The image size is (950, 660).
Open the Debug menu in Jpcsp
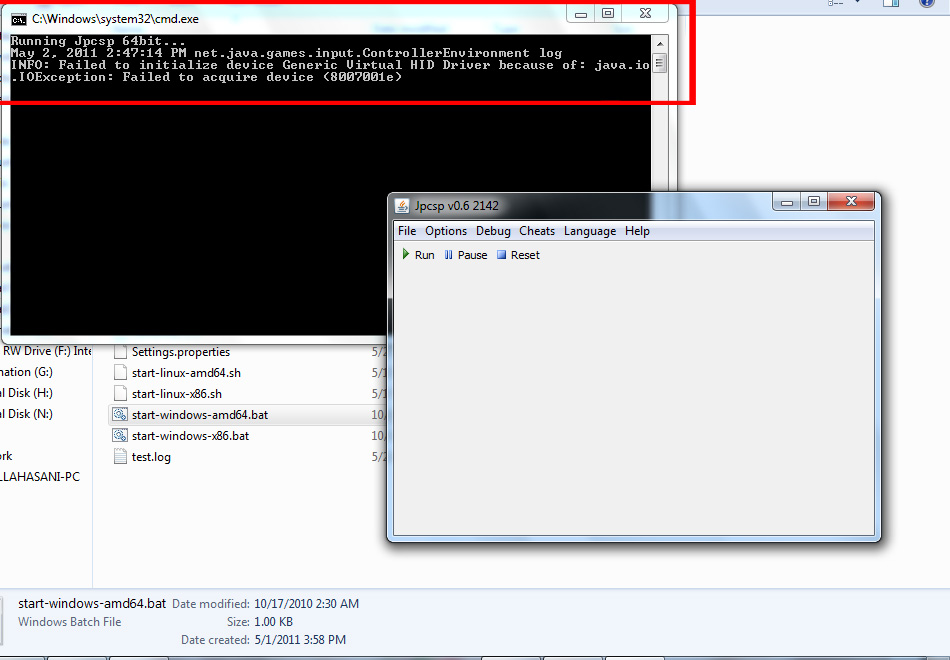click(x=493, y=231)
